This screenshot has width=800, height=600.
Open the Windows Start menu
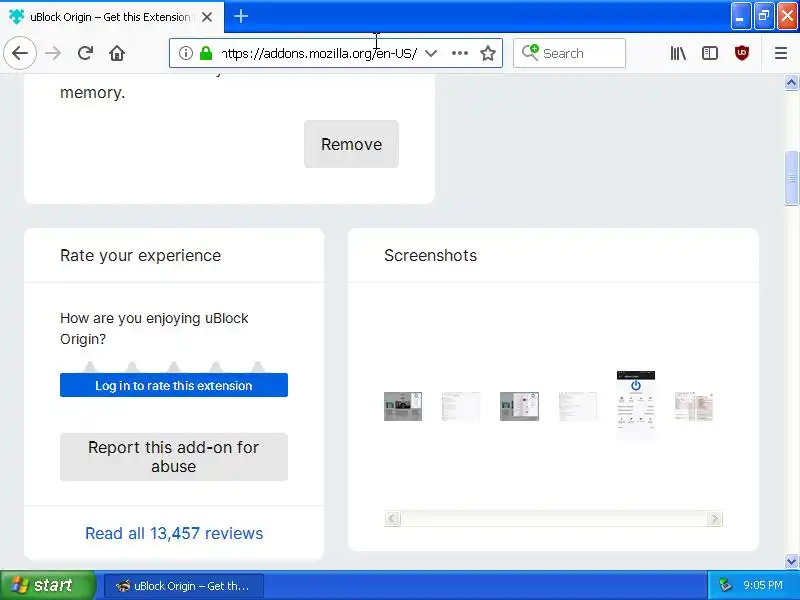coord(47,585)
